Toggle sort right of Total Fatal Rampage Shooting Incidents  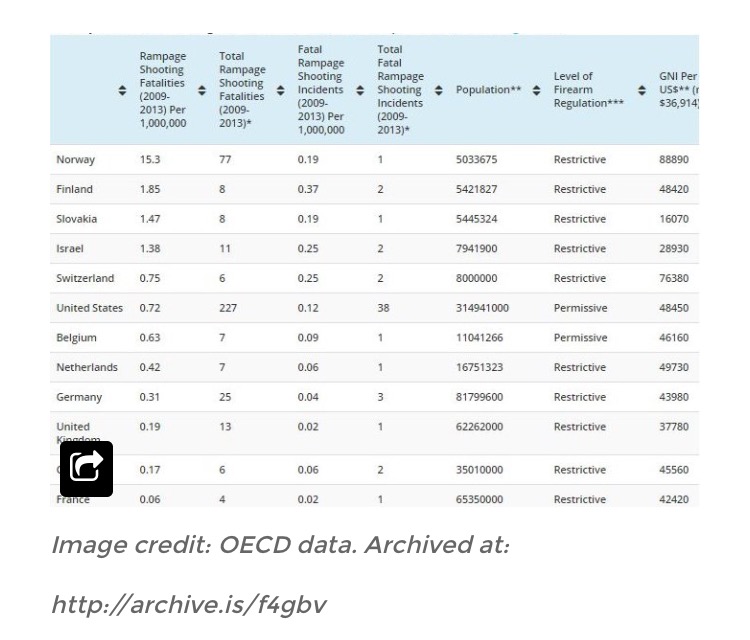439,90
